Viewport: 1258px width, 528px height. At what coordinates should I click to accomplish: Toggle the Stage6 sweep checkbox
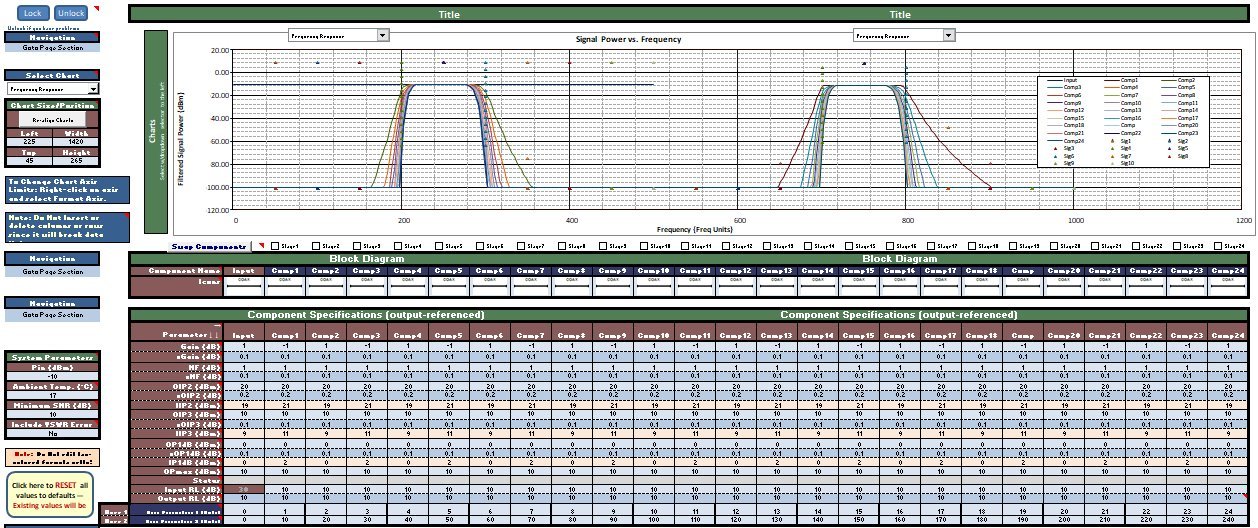click(481, 246)
